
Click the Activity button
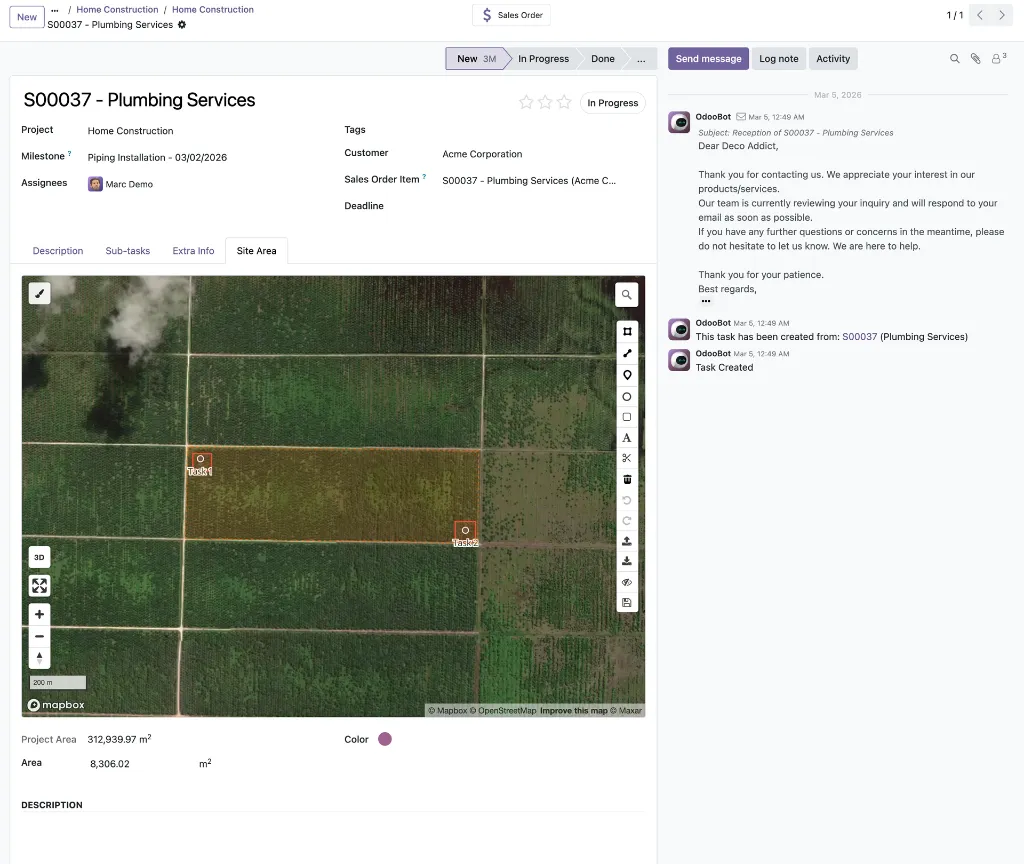pos(833,59)
